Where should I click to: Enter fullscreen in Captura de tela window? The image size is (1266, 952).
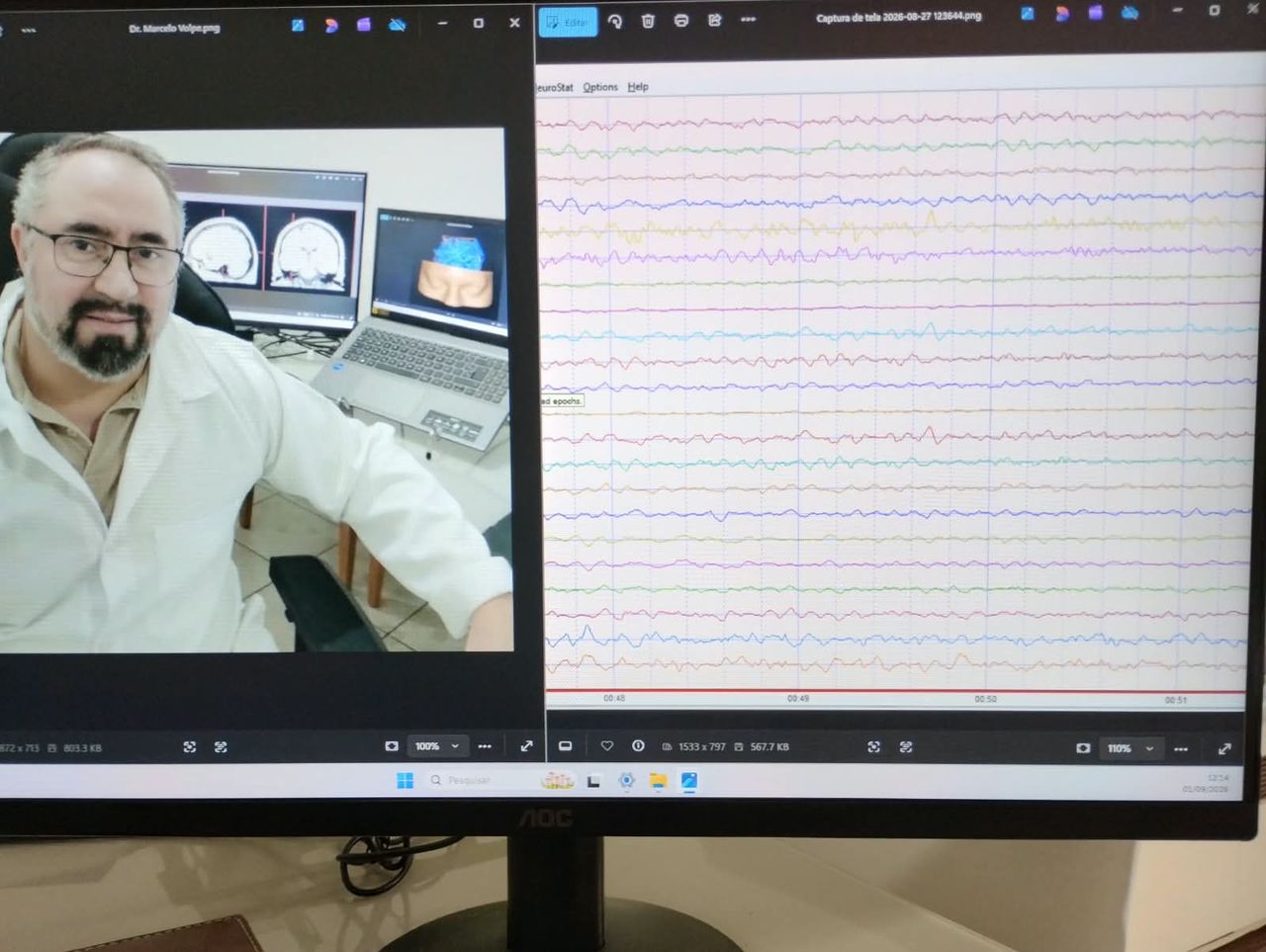click(1224, 749)
